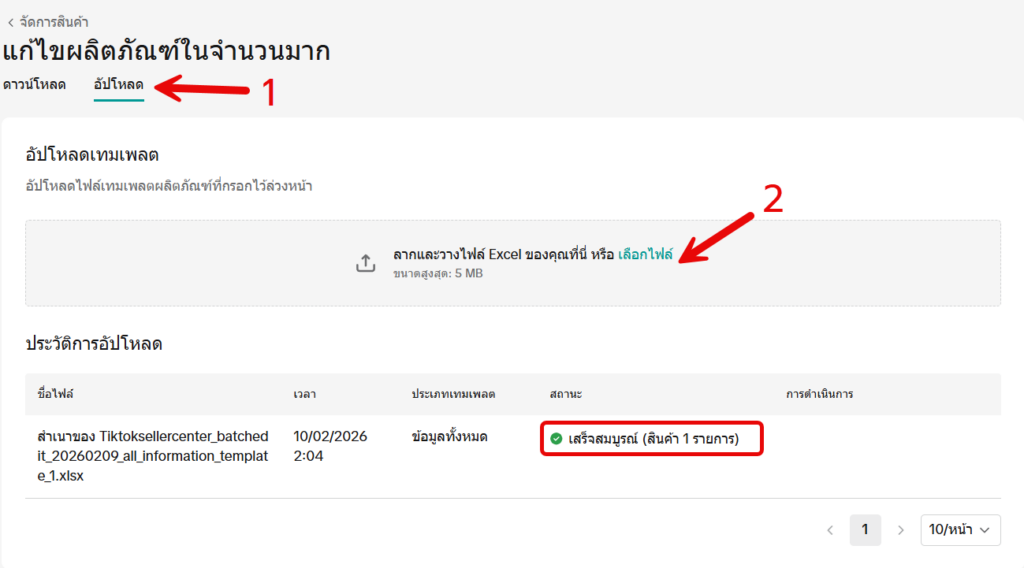This screenshot has width=1024, height=568.
Task: Click the green checkmark status icon
Action: [556, 438]
